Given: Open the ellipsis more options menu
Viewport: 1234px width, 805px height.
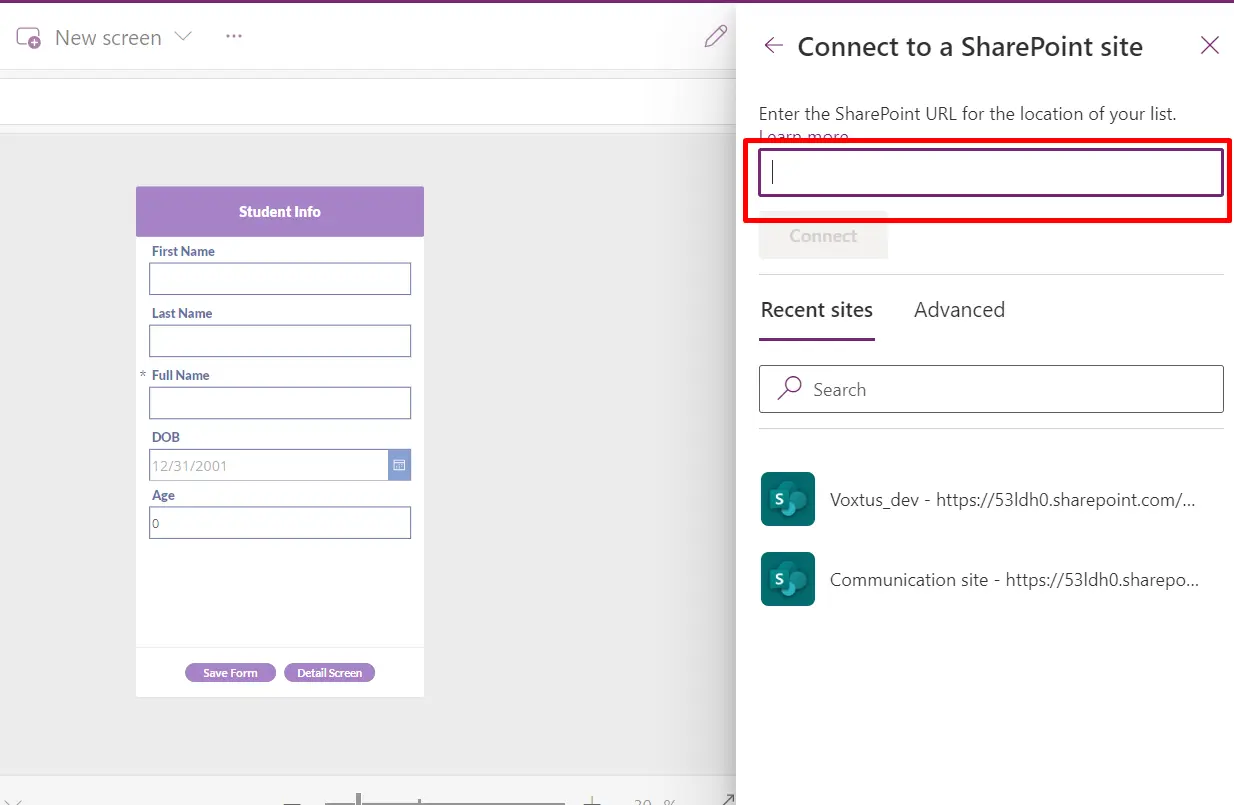Looking at the screenshot, I should 234,36.
